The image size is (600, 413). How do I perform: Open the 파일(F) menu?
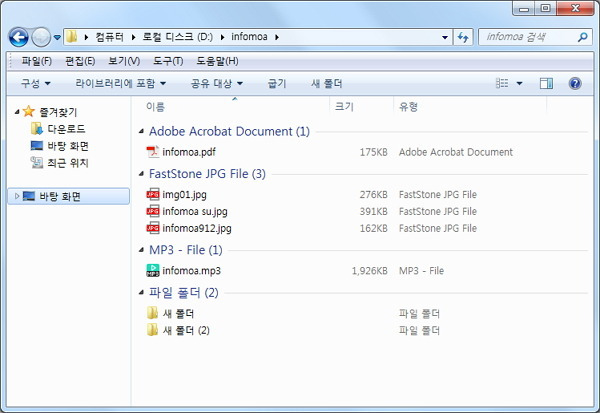point(36,61)
